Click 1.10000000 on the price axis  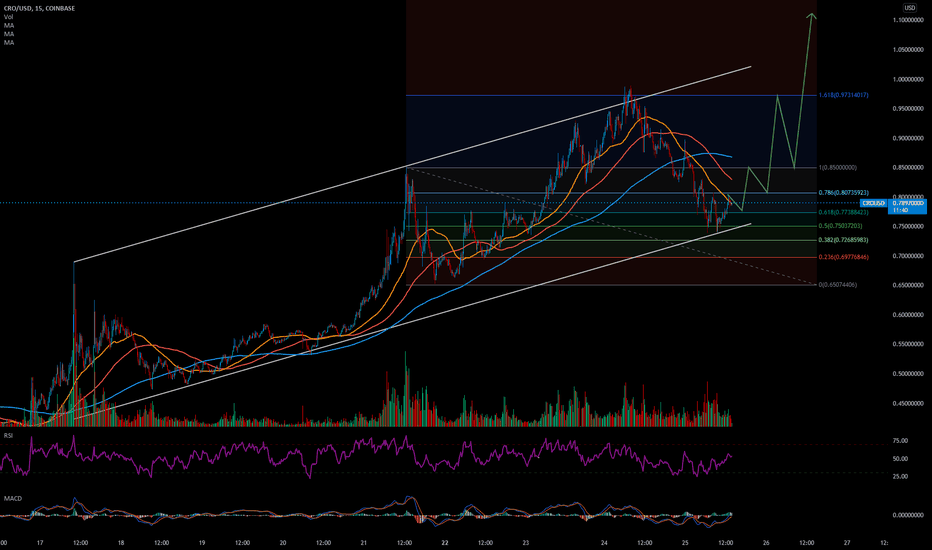pyautogui.click(x=908, y=20)
